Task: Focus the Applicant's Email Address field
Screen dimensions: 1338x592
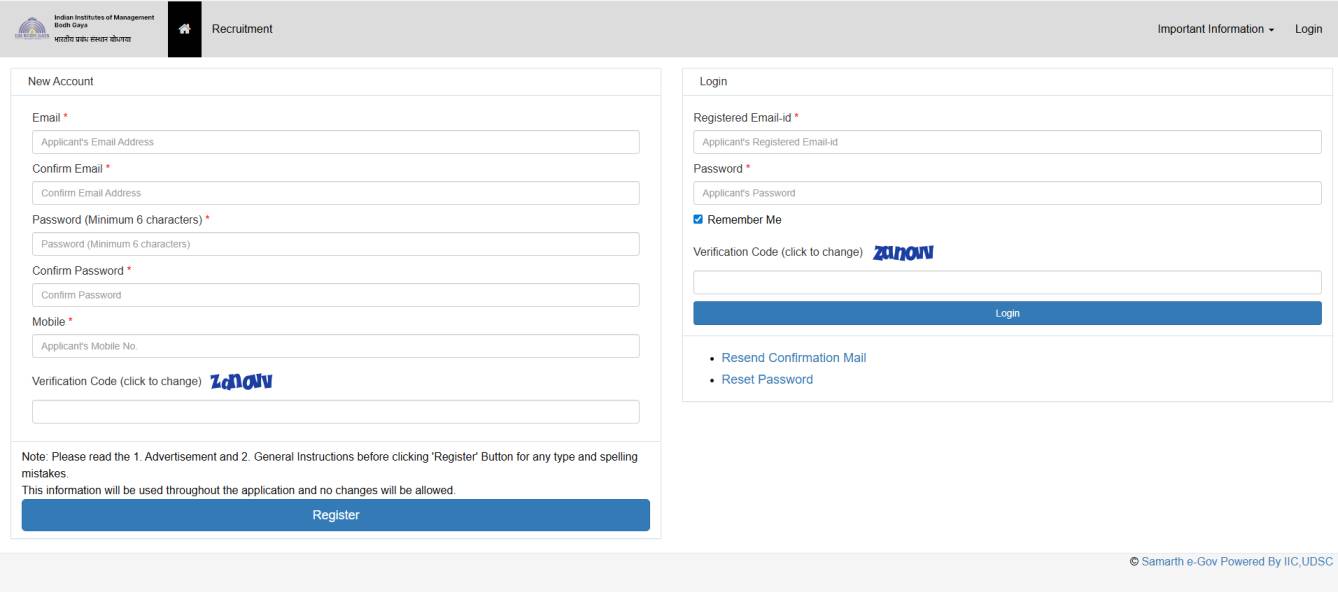Action: point(335,142)
